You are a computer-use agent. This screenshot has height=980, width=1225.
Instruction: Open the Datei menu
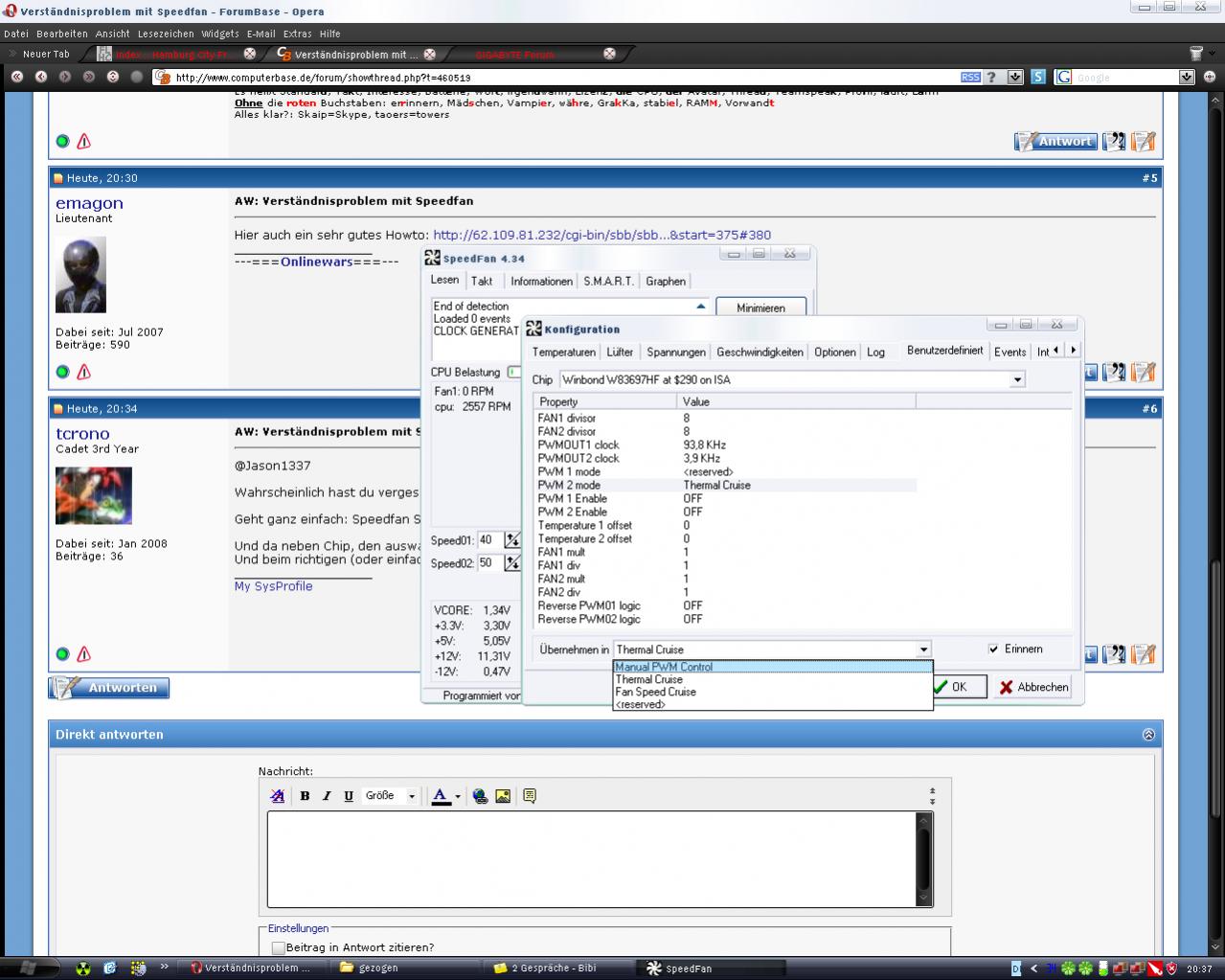16,34
